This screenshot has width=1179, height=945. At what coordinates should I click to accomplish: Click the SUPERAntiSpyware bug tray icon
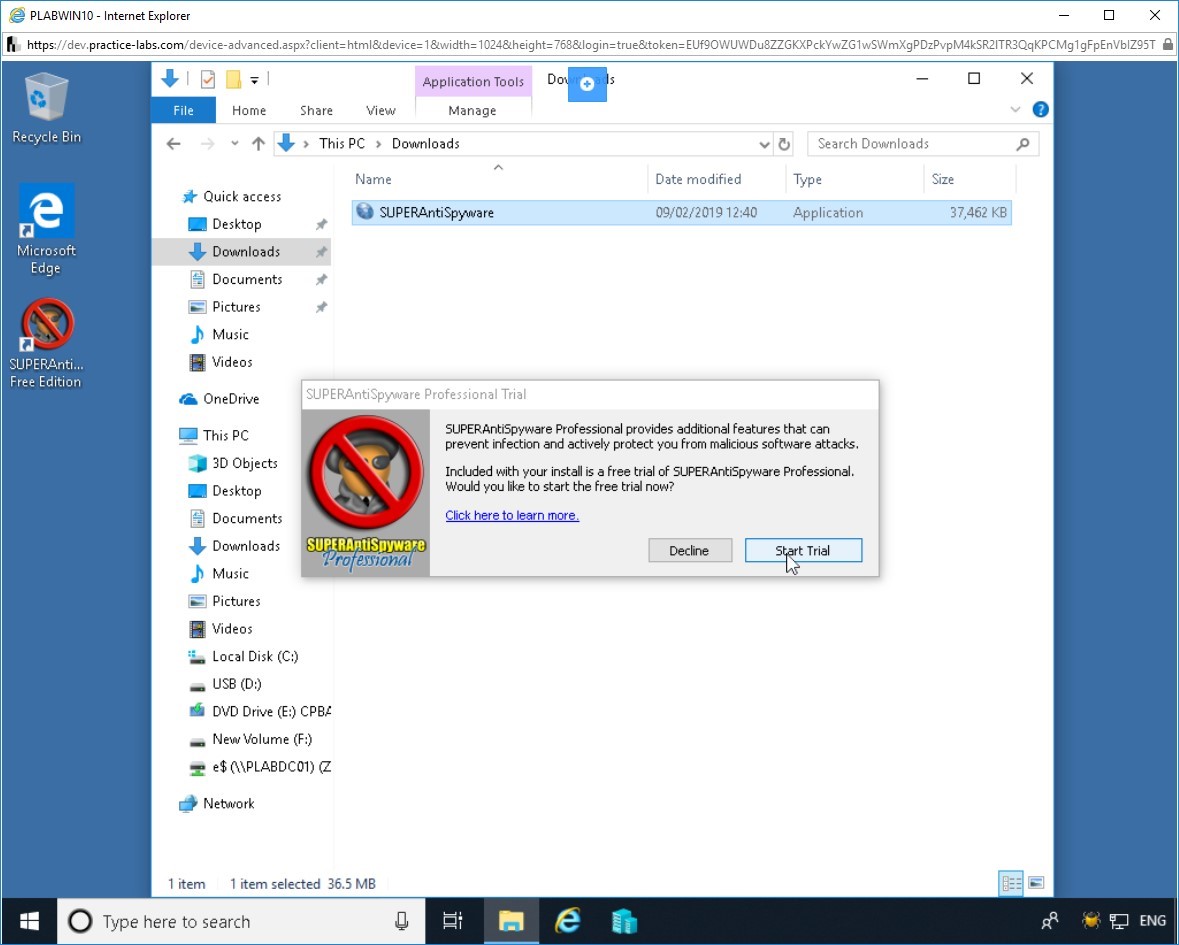[1090, 921]
